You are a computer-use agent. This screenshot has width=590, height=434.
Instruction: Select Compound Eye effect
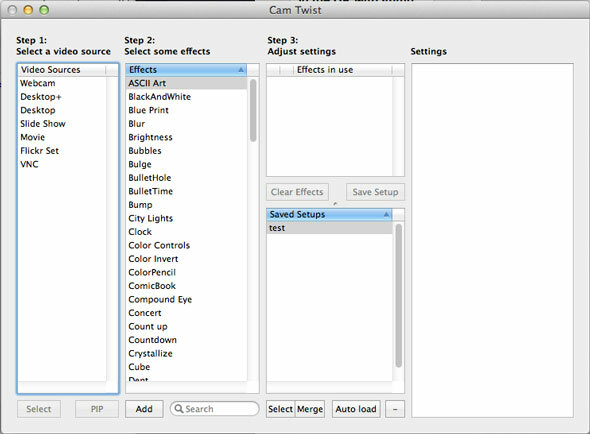(186, 300)
